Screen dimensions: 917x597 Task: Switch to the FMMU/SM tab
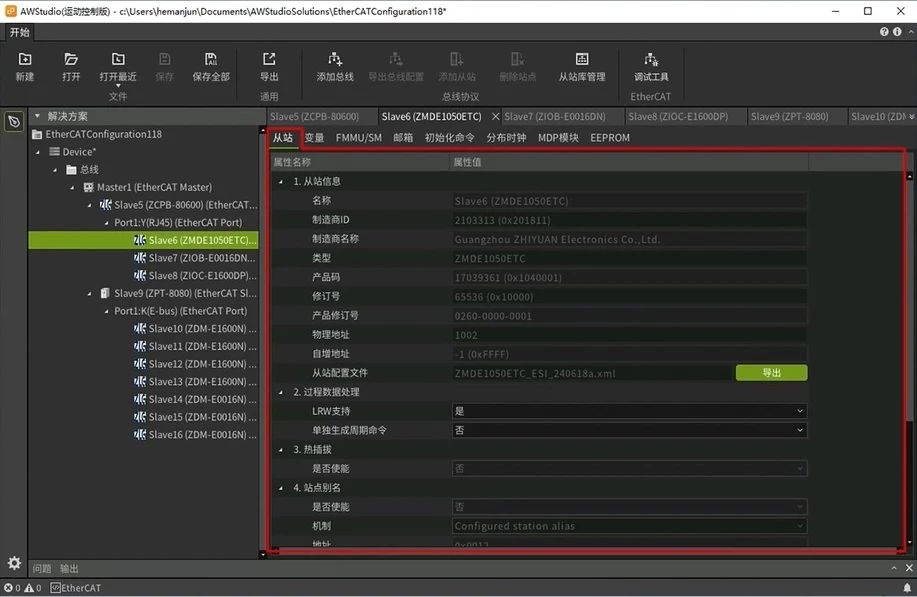click(x=358, y=138)
